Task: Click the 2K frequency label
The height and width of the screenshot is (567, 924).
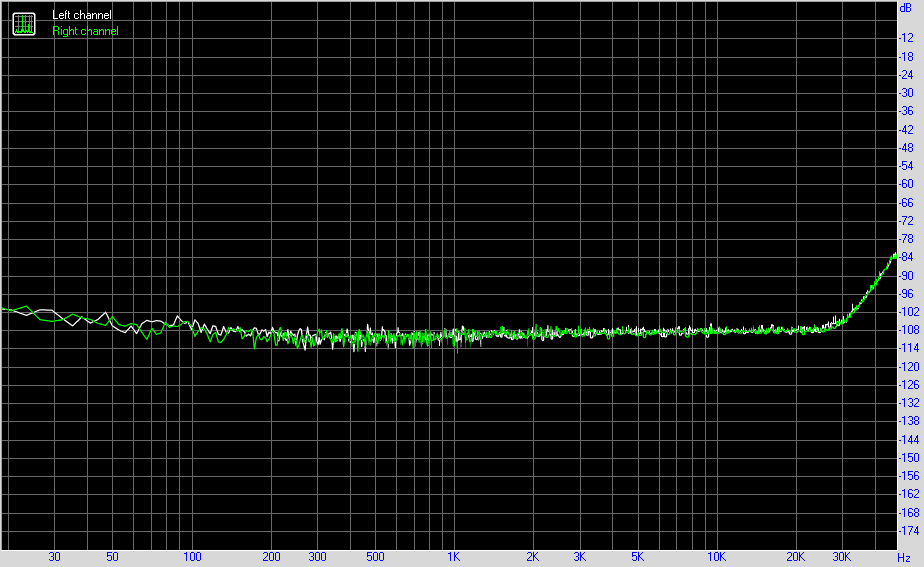Action: coord(532,557)
